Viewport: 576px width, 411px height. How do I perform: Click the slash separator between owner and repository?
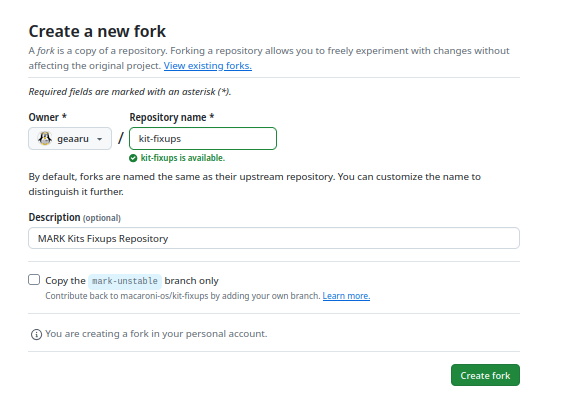[x=120, y=138]
